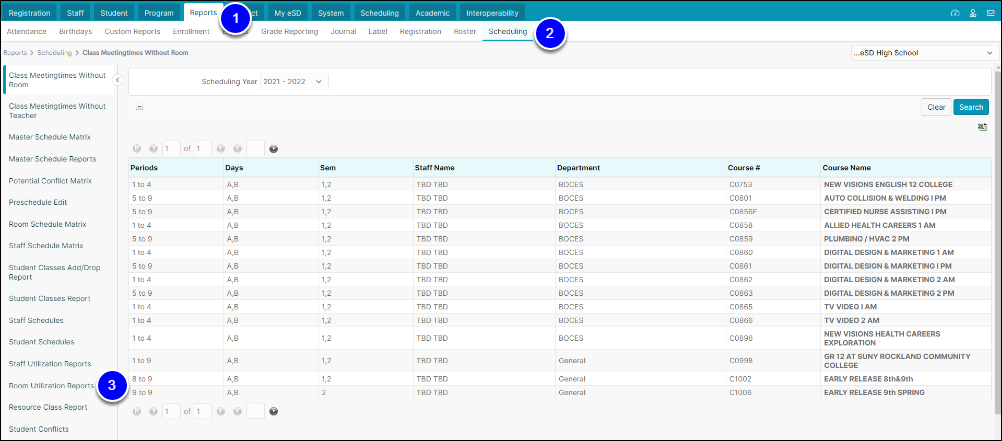The height and width of the screenshot is (441, 1002).
Task: Go to last page in top pager
Action: click(237, 149)
